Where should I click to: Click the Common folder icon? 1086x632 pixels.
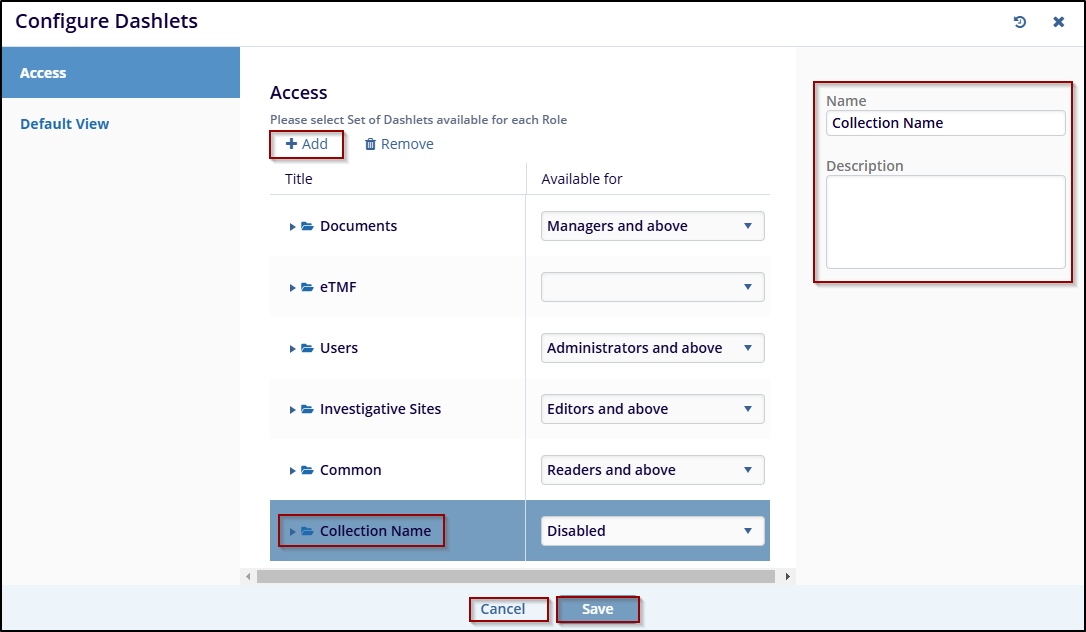[x=308, y=470]
